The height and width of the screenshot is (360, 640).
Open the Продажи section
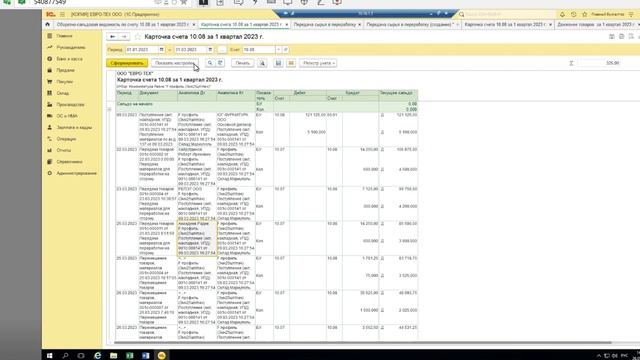point(65,70)
